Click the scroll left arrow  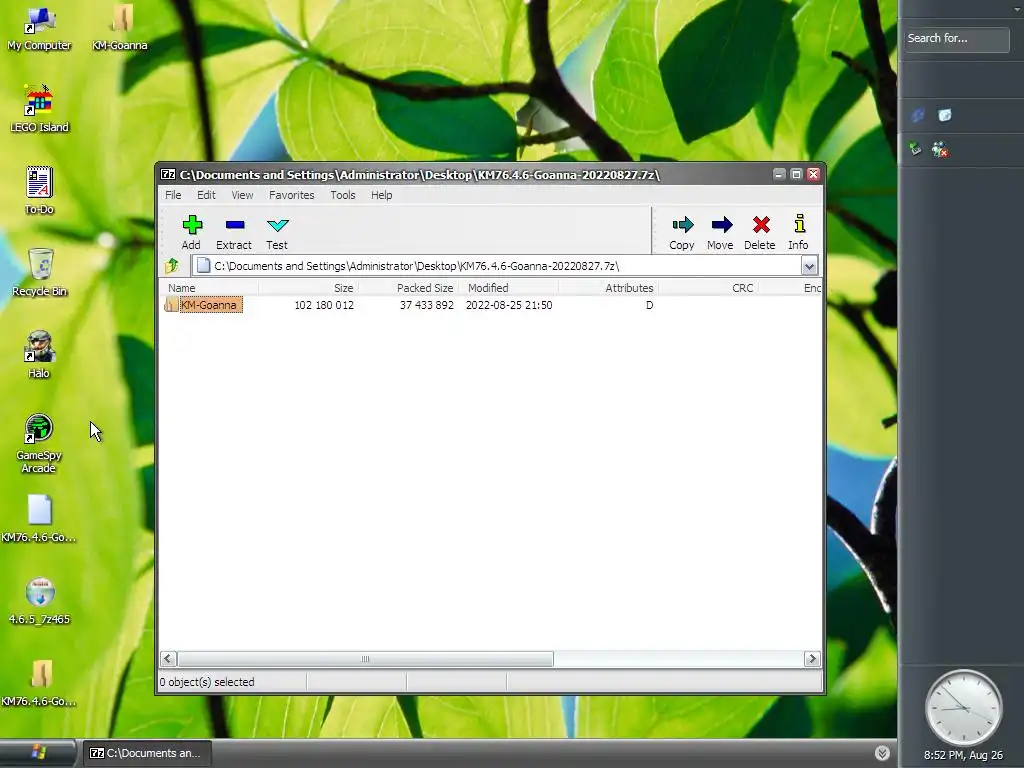coord(168,659)
